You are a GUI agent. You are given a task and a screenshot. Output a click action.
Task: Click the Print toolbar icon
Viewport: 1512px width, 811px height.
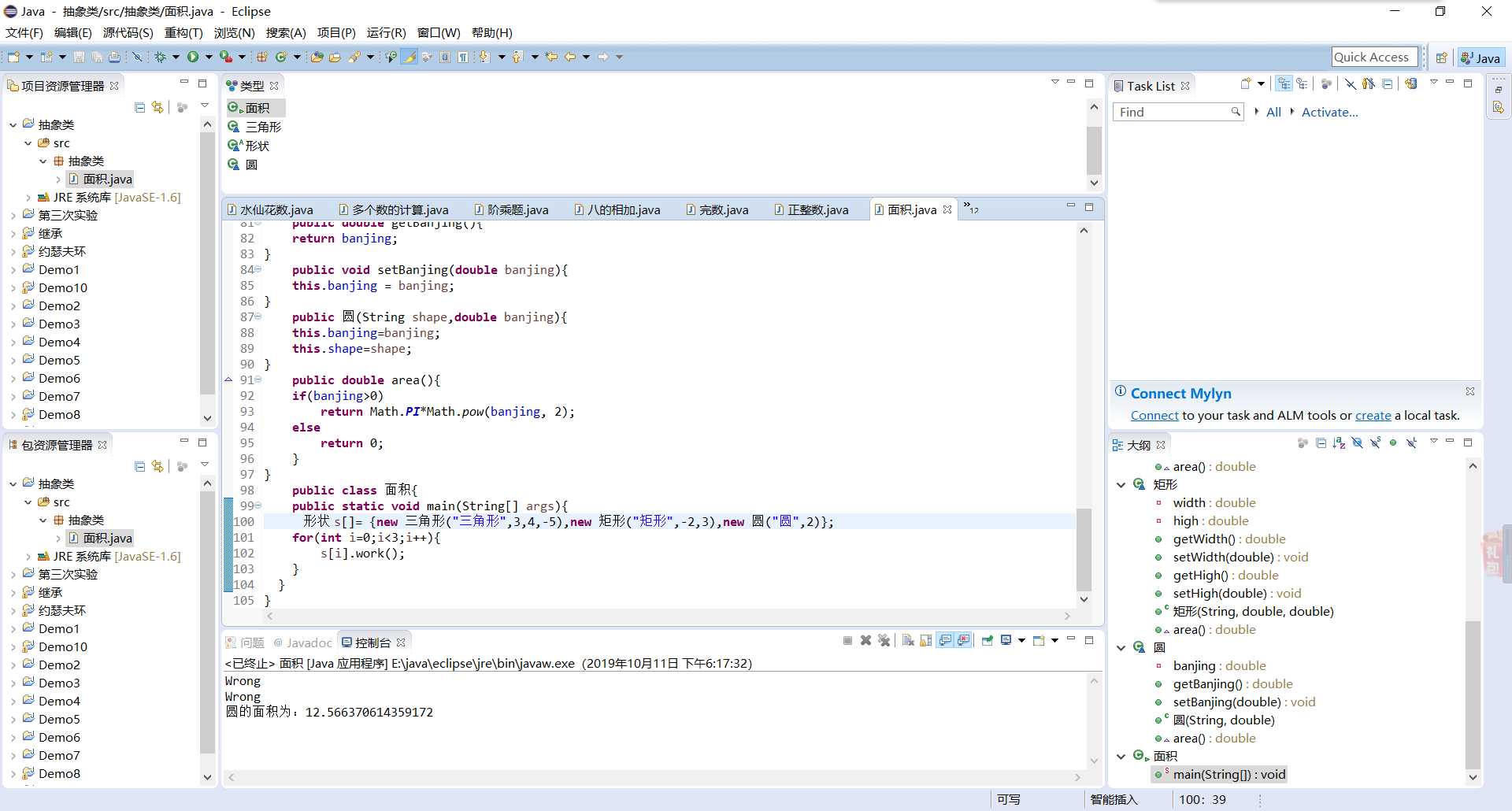pos(115,57)
